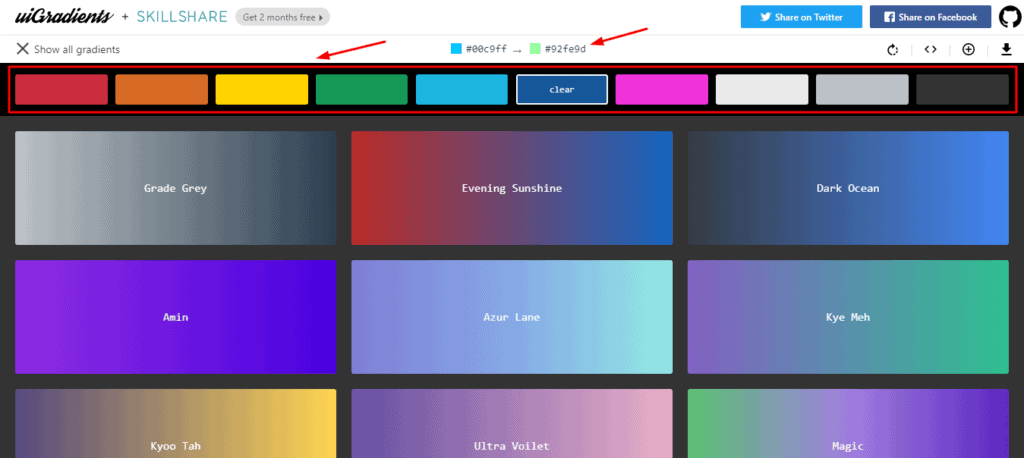Clear the selected blue filter swatch

[x=562, y=90]
